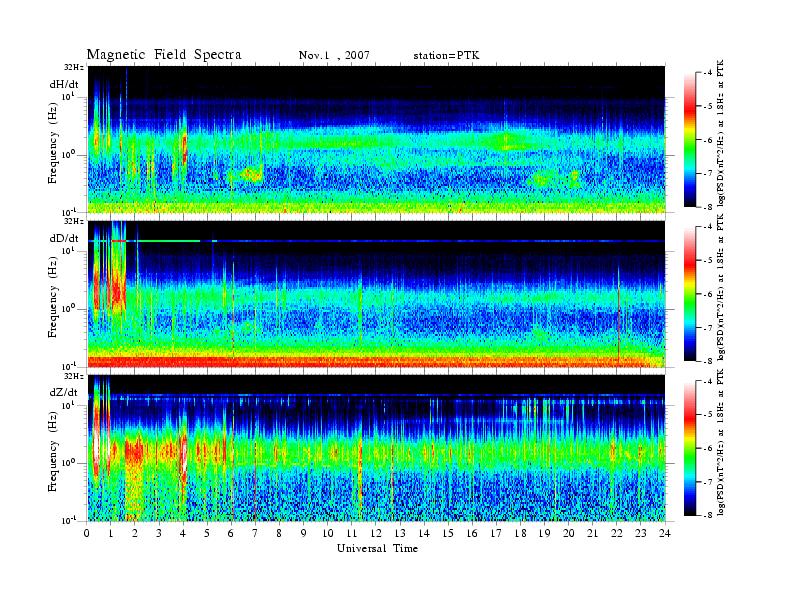This screenshot has height=612, width=792.
Task: Click the "15" hour tick label
Action: [x=448, y=533]
